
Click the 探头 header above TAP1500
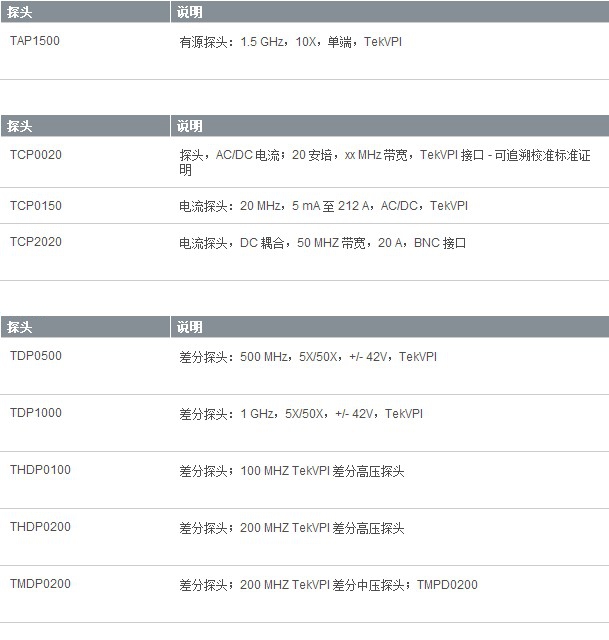(20, 13)
